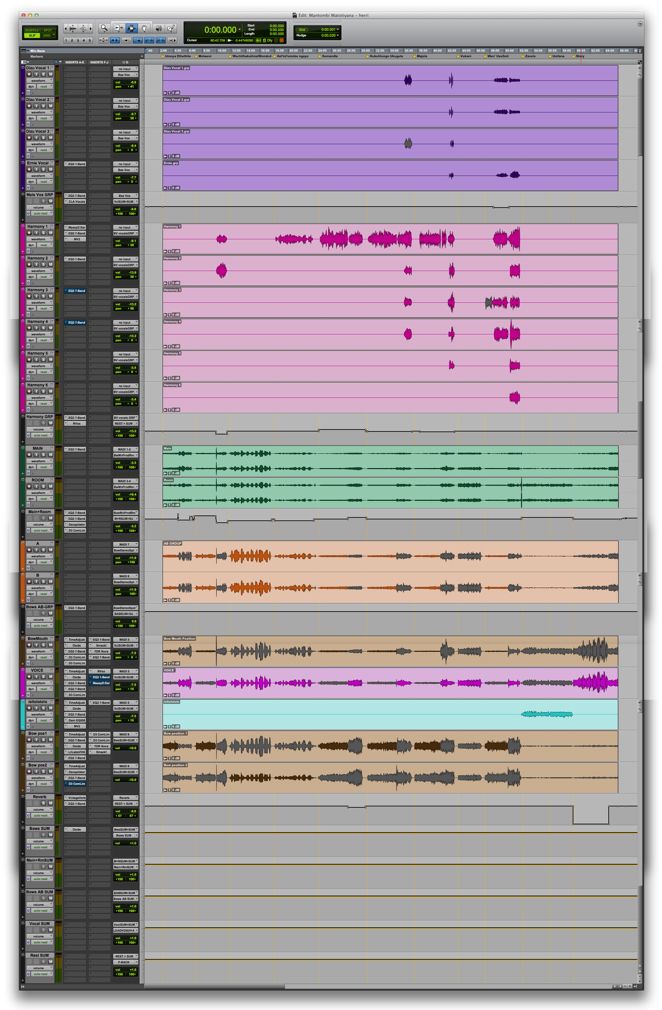Record-enable the Oiau Vocal 1 track

30,75
